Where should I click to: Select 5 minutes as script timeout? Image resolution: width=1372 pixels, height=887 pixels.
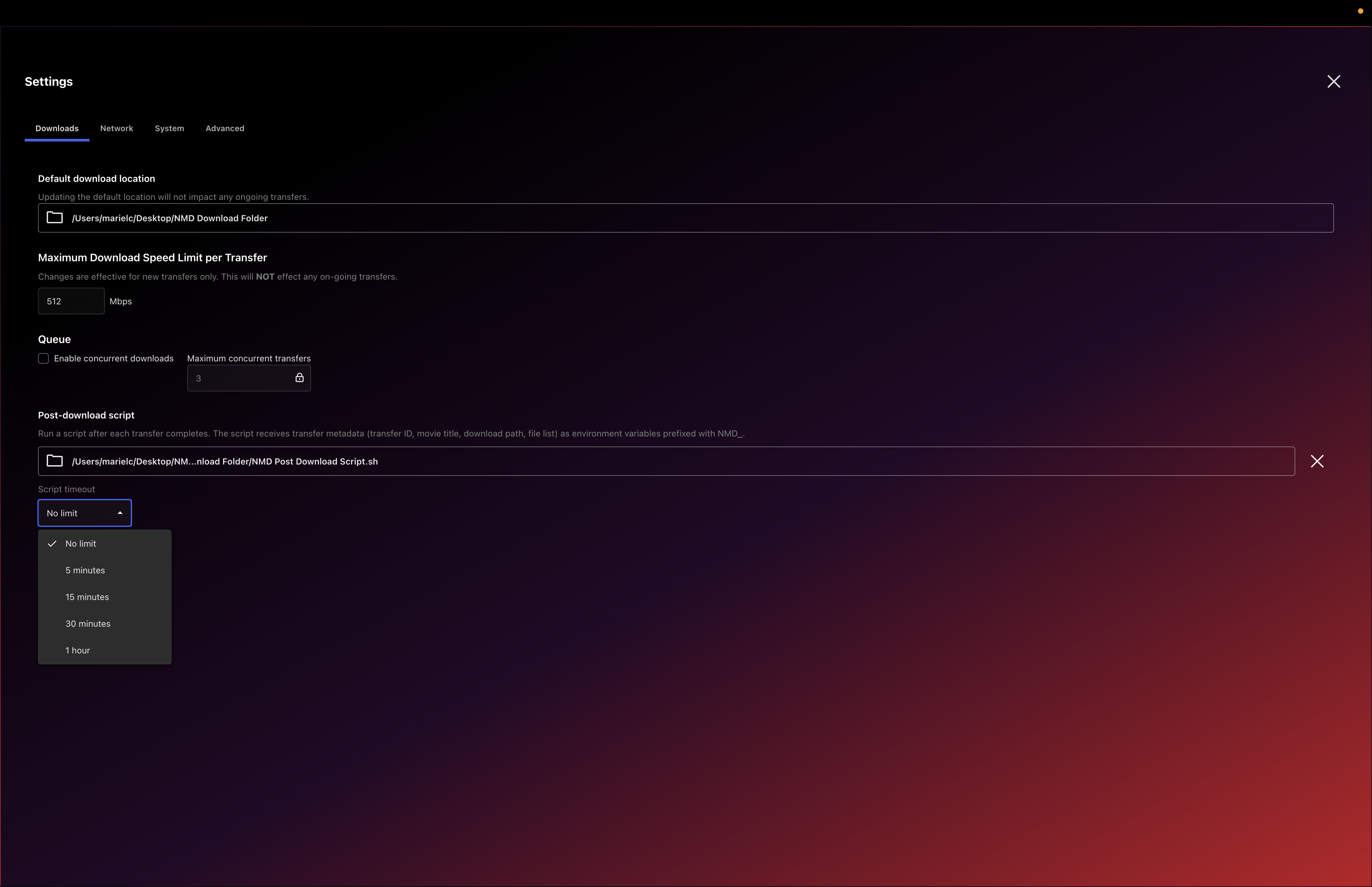[85, 570]
